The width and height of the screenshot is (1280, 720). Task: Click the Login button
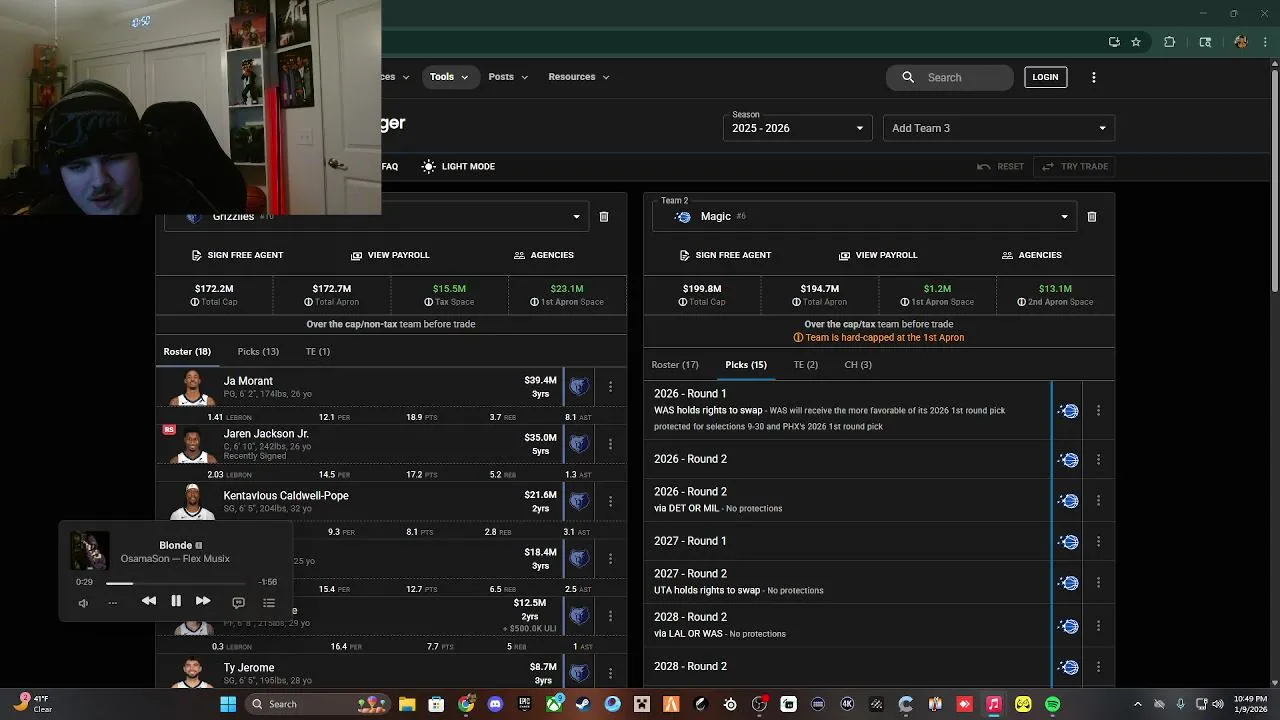click(1045, 77)
